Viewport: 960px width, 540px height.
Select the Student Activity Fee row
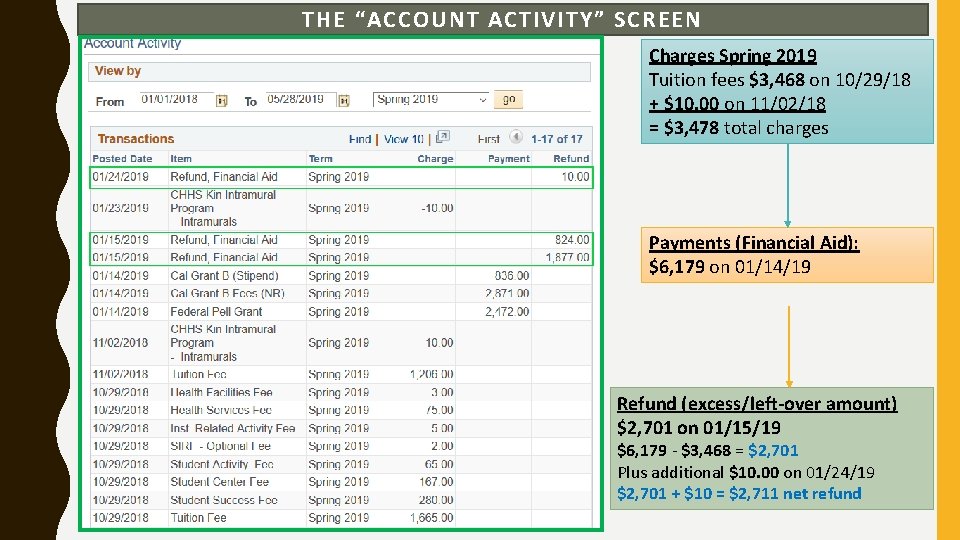click(x=342, y=464)
